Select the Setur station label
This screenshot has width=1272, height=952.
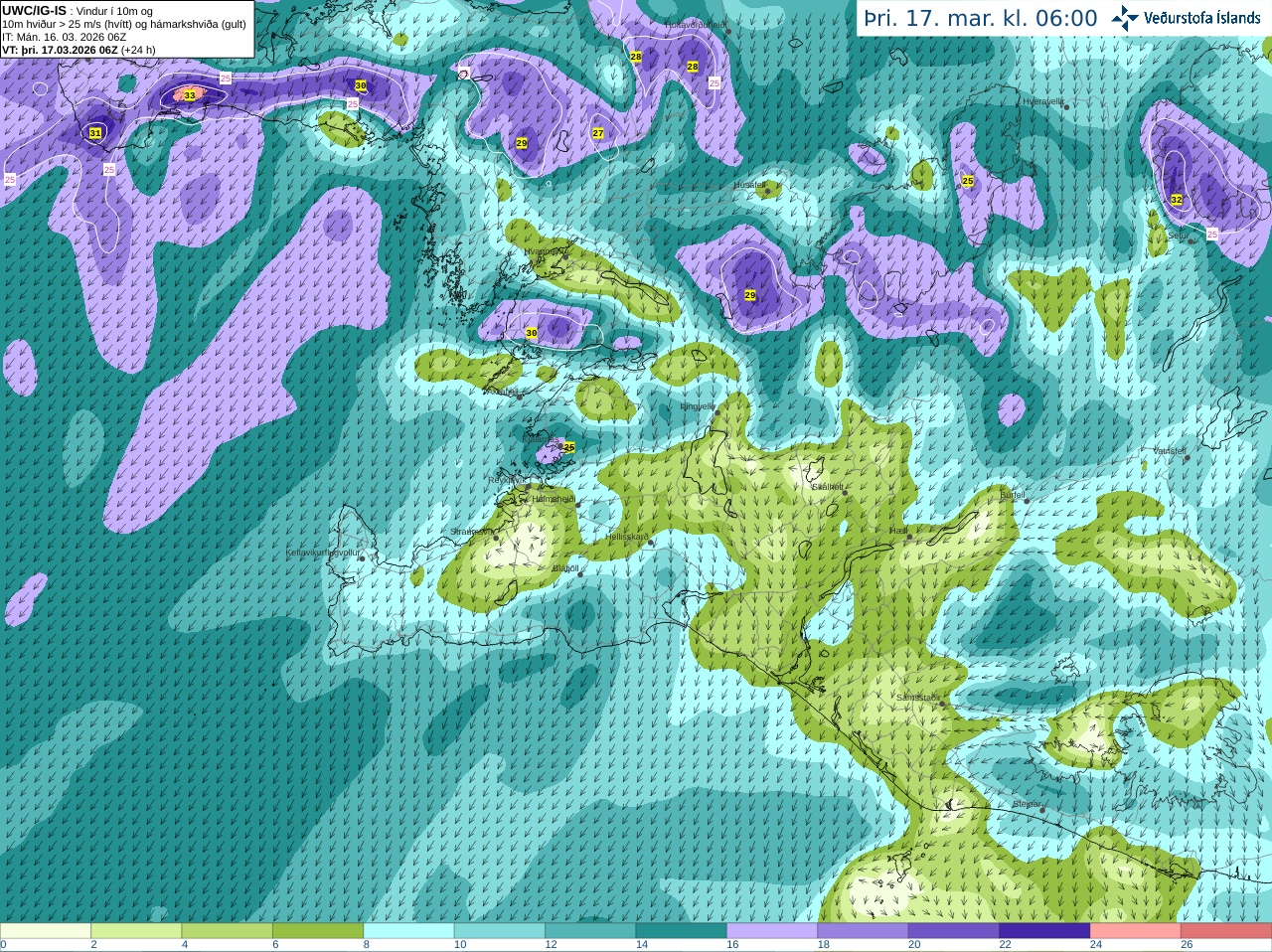(1177, 236)
